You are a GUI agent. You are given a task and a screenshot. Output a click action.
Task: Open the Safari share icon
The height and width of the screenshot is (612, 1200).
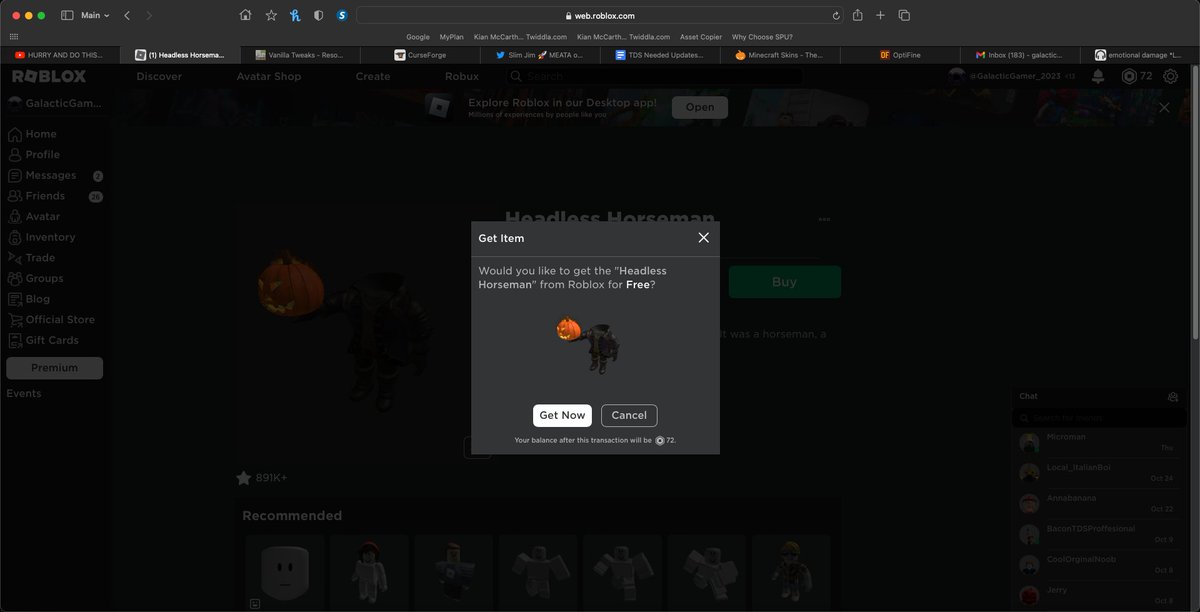coord(858,15)
